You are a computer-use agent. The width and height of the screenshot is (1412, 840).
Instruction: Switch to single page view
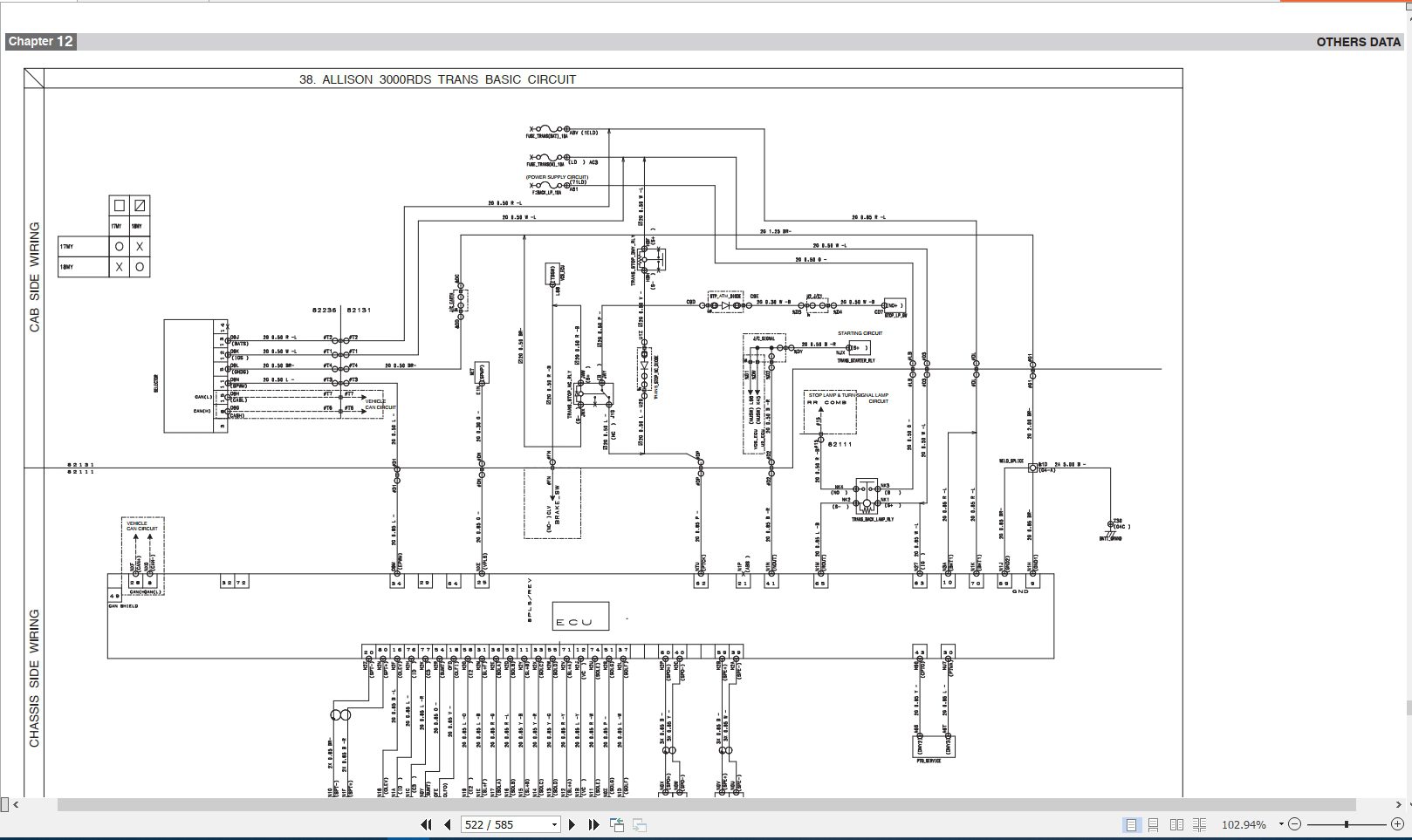coord(1131,824)
